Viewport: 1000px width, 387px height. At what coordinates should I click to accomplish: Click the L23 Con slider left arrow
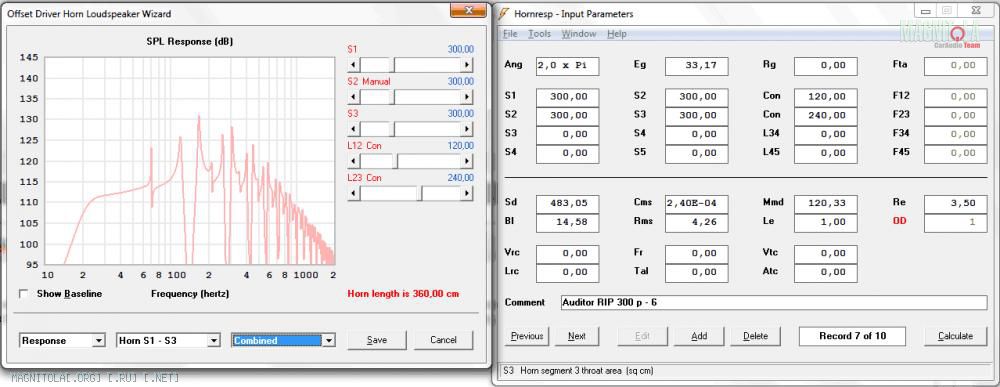(353, 193)
